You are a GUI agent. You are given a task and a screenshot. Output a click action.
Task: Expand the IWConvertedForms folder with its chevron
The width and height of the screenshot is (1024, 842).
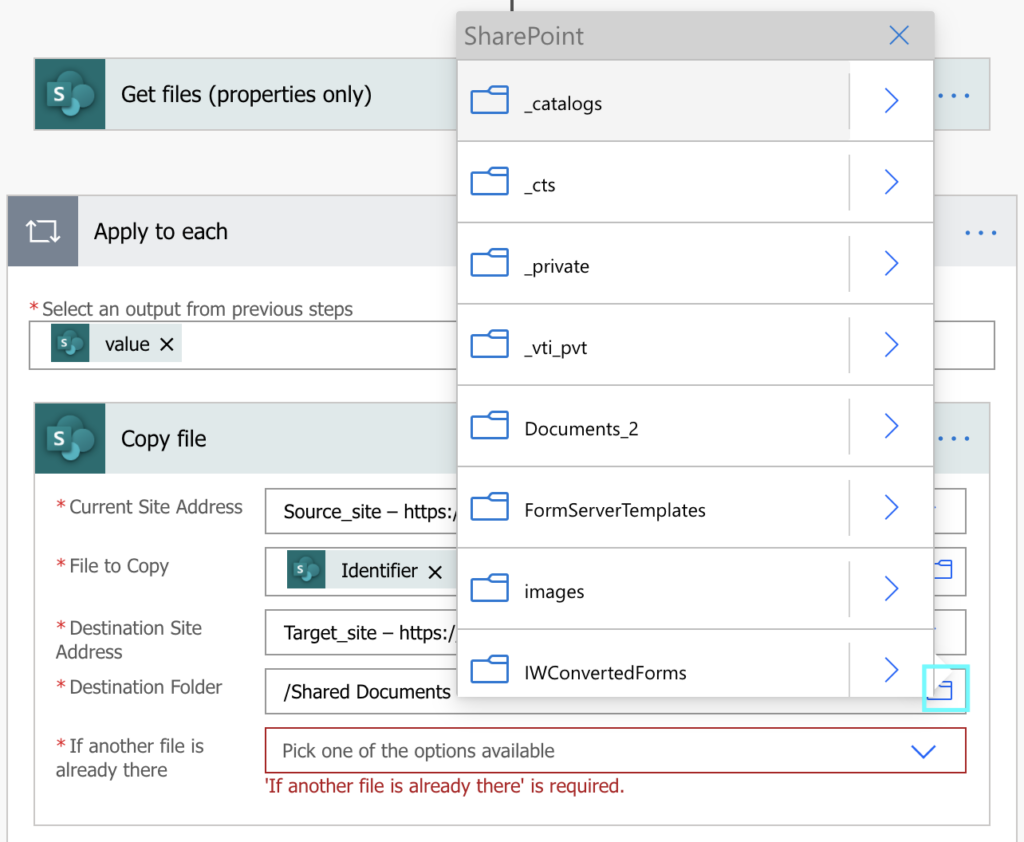pyautogui.click(x=891, y=670)
